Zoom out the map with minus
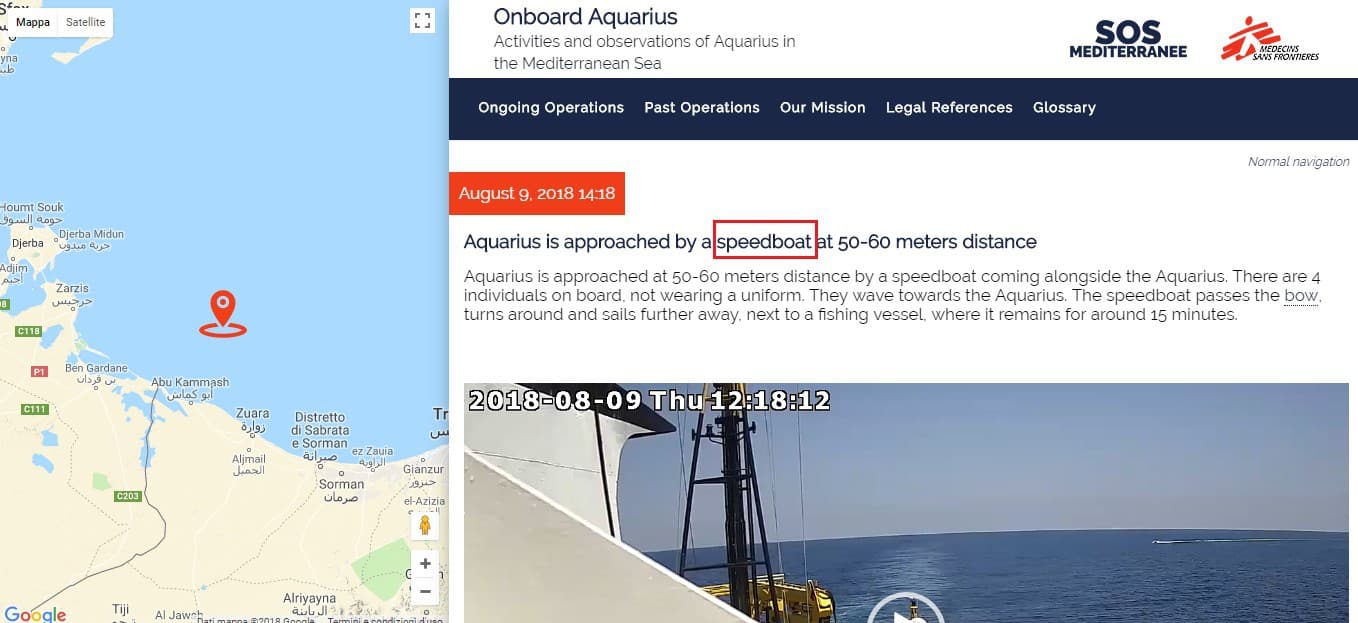Image resolution: width=1358 pixels, height=623 pixels. pyautogui.click(x=425, y=591)
